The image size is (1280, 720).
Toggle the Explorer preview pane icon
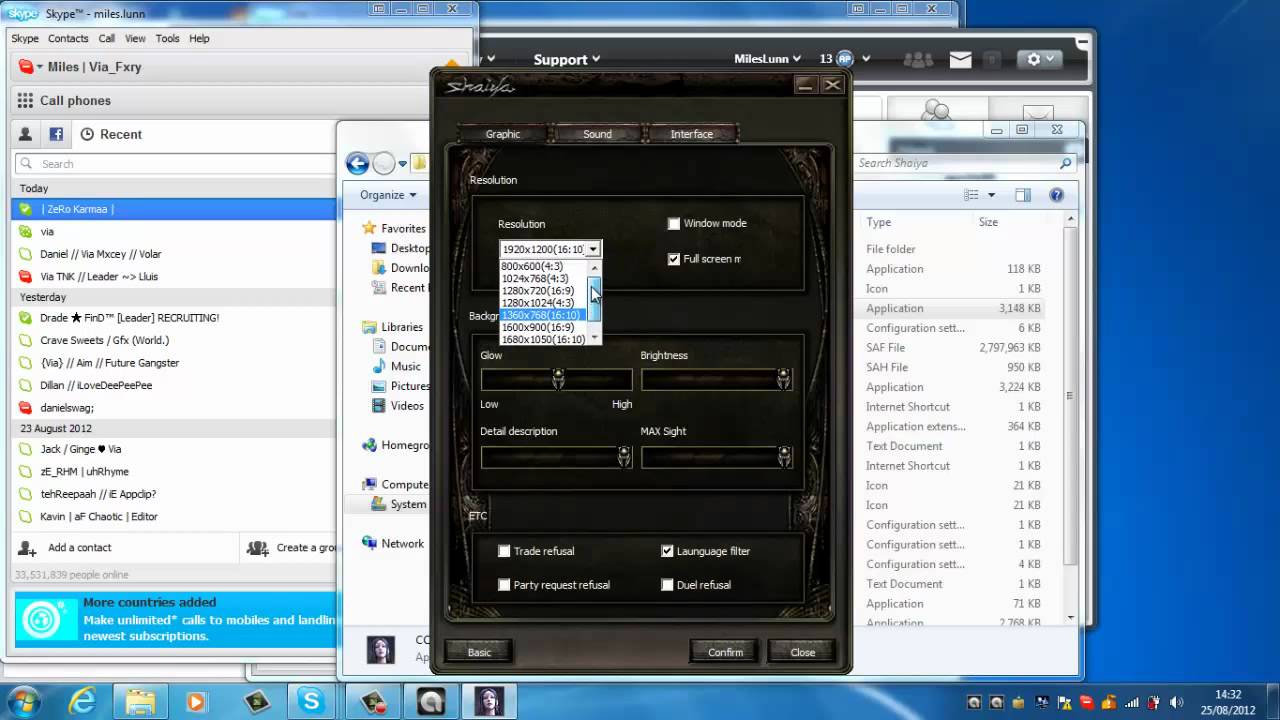[x=1022, y=195]
